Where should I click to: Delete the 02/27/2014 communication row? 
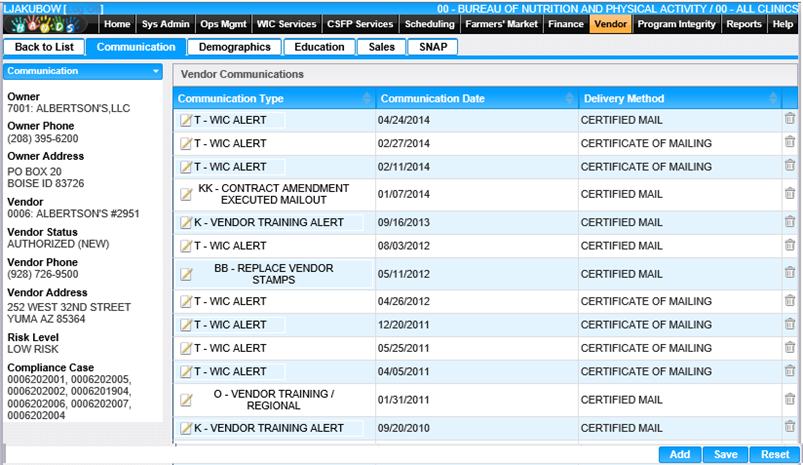tap(790, 142)
